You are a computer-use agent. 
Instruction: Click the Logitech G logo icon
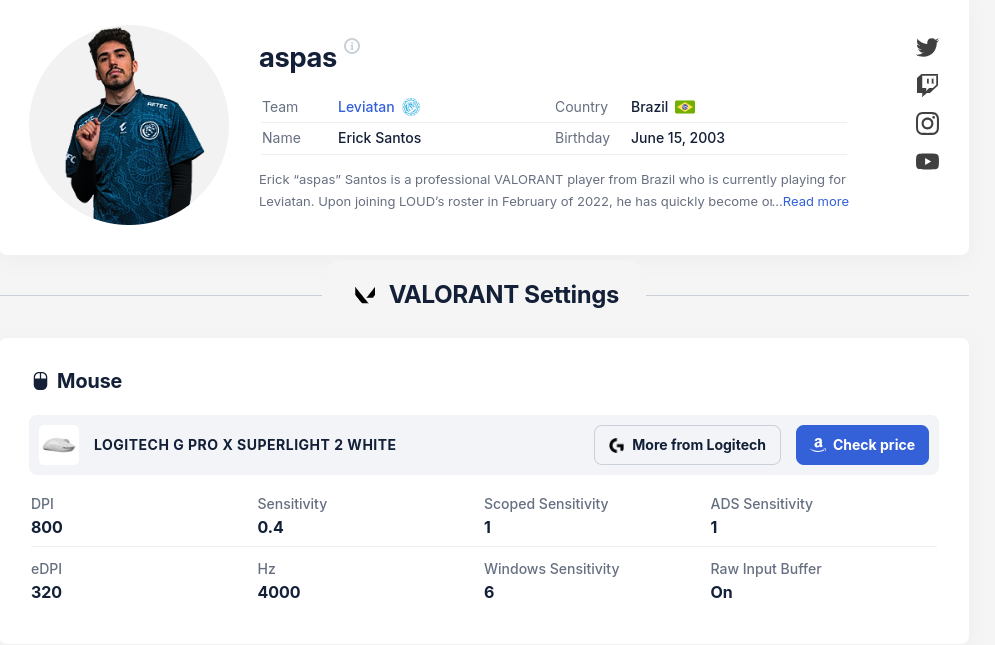pyautogui.click(x=616, y=445)
